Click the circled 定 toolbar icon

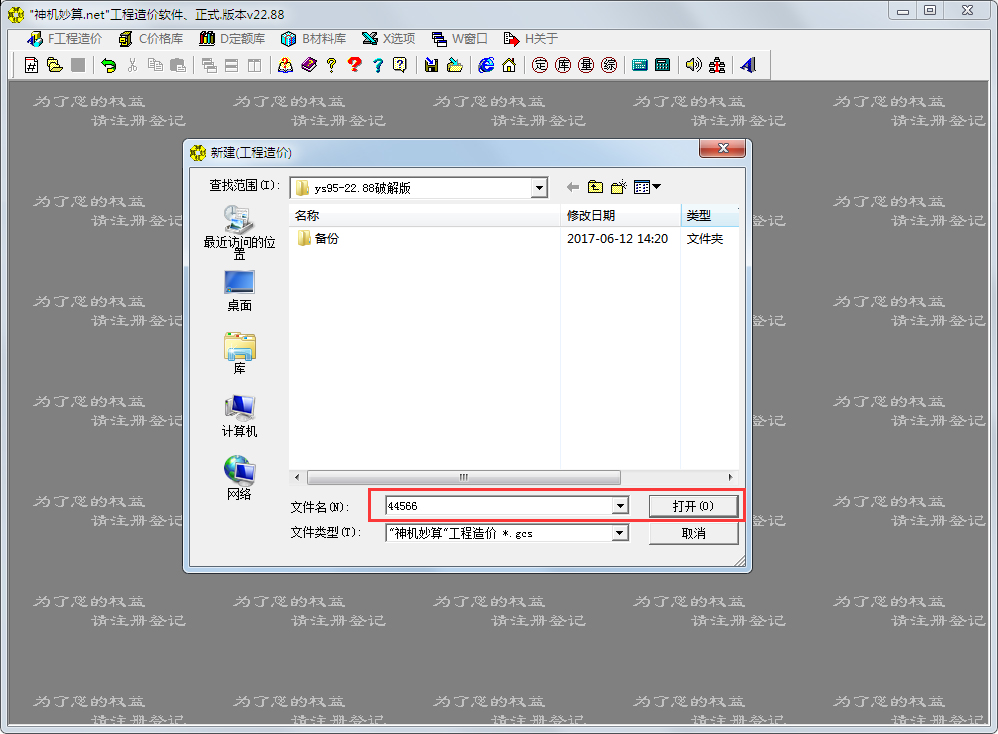point(540,65)
